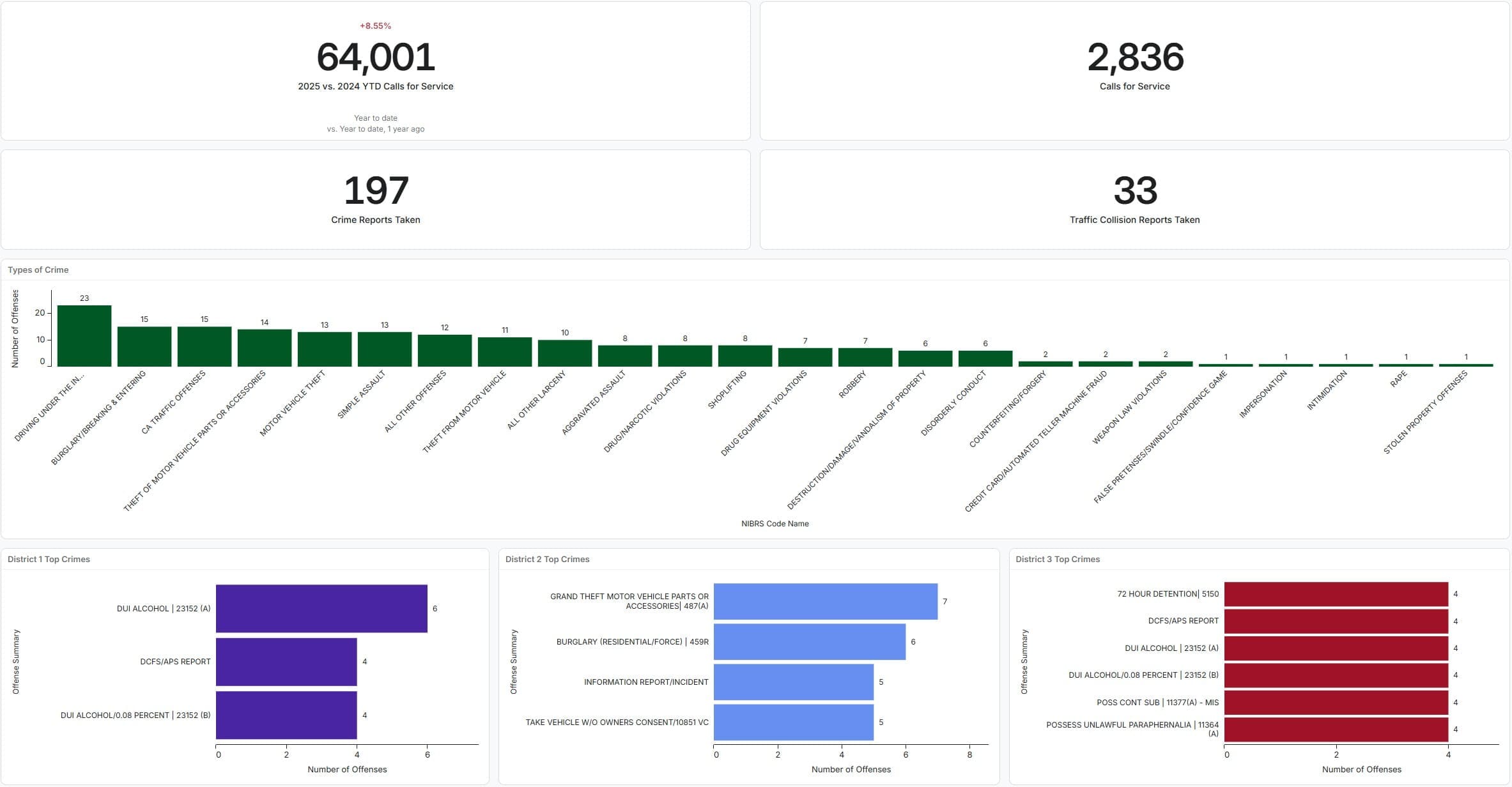This screenshot has width=1512, height=787.
Task: Click the 2,836 Calls for Service number
Action: (1135, 57)
